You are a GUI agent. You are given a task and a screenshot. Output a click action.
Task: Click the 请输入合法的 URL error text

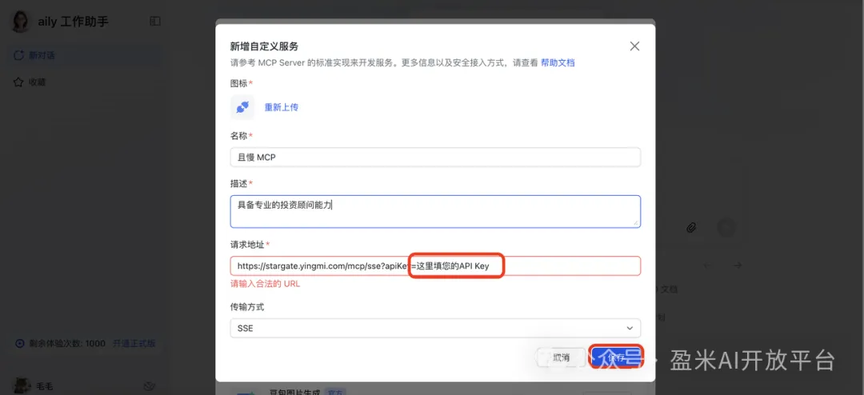(x=265, y=284)
